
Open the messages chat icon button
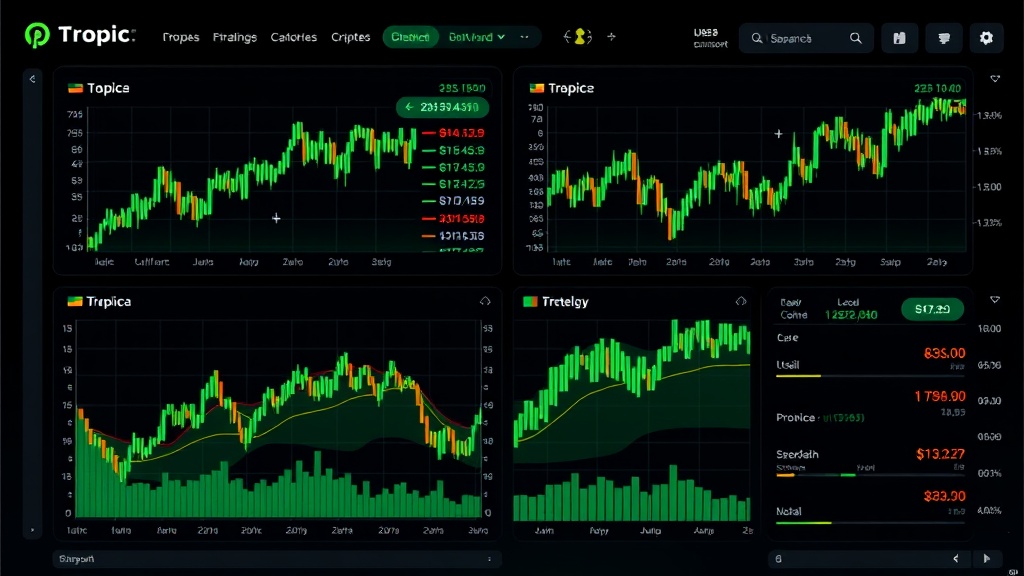click(944, 38)
